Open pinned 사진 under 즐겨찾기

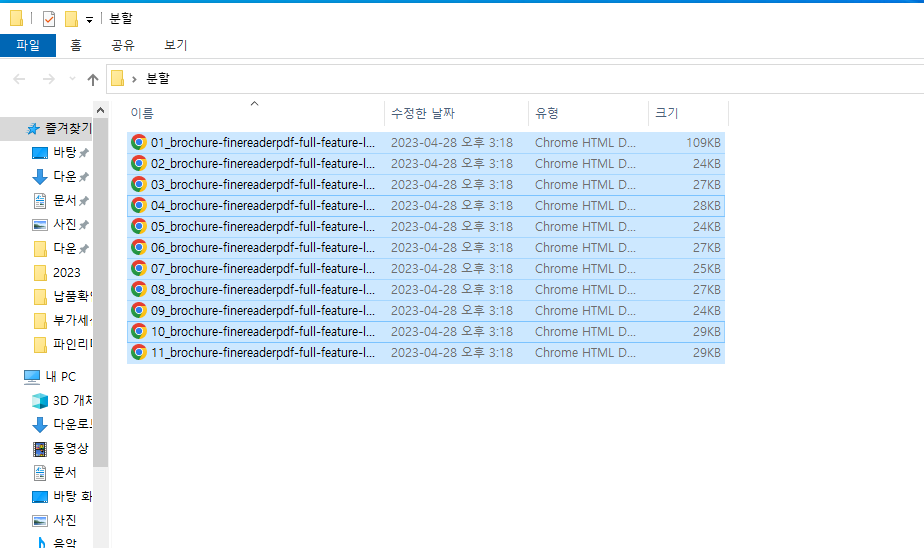pos(59,225)
